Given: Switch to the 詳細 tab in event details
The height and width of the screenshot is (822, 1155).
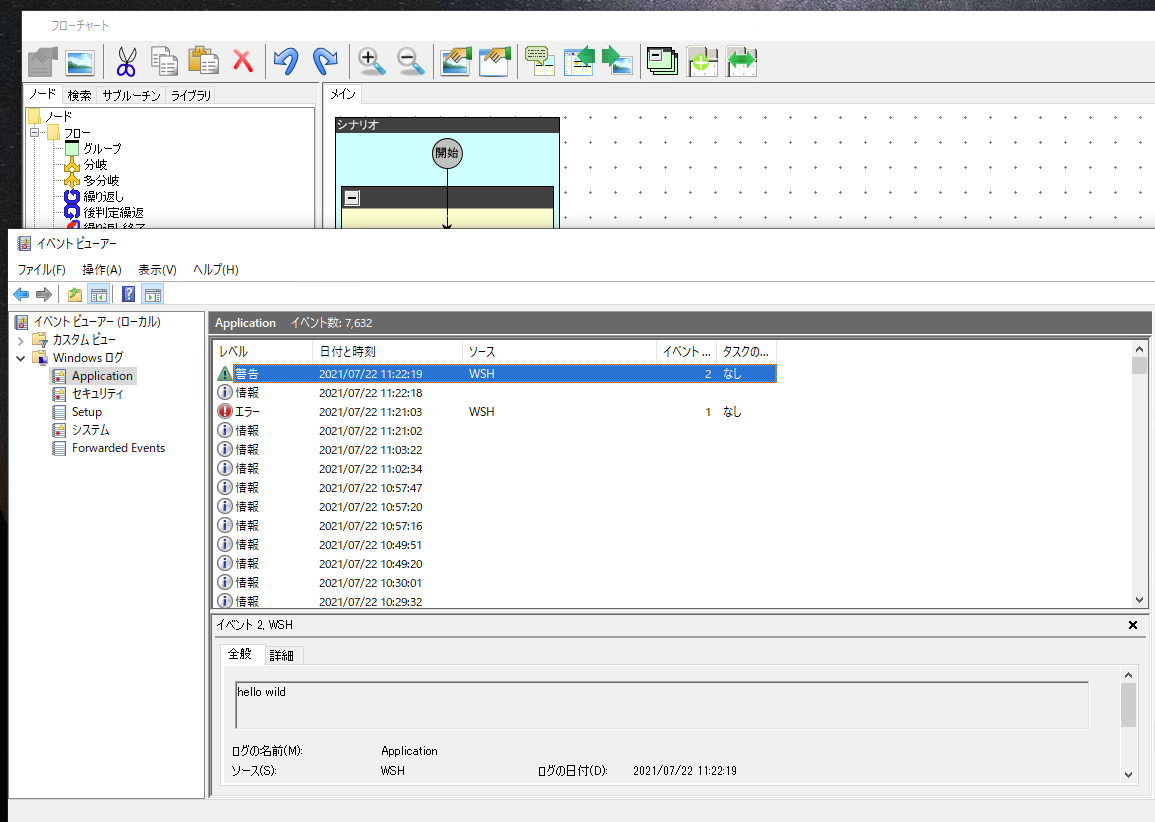Looking at the screenshot, I should point(282,655).
